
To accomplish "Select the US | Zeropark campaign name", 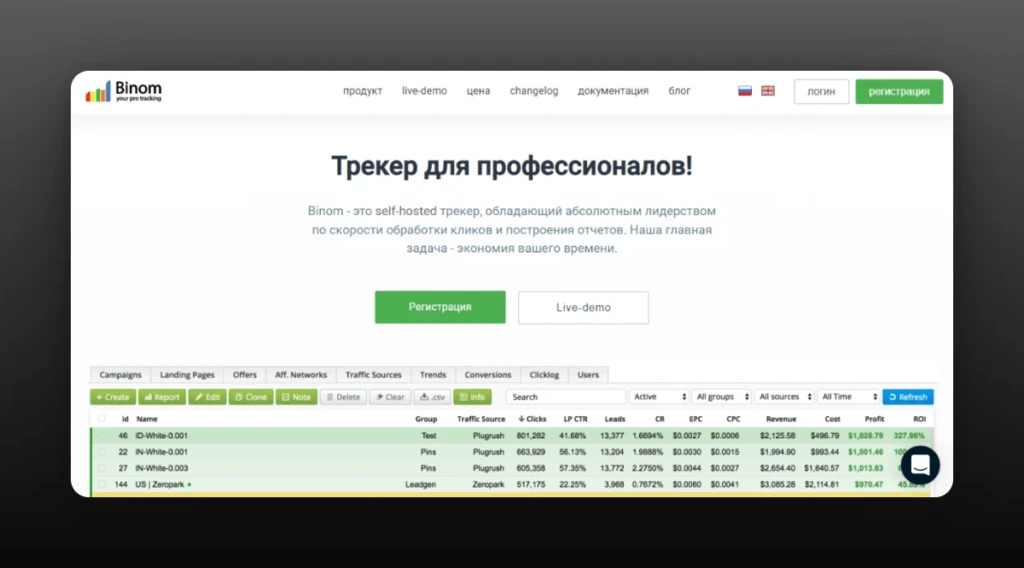I will click(159, 484).
